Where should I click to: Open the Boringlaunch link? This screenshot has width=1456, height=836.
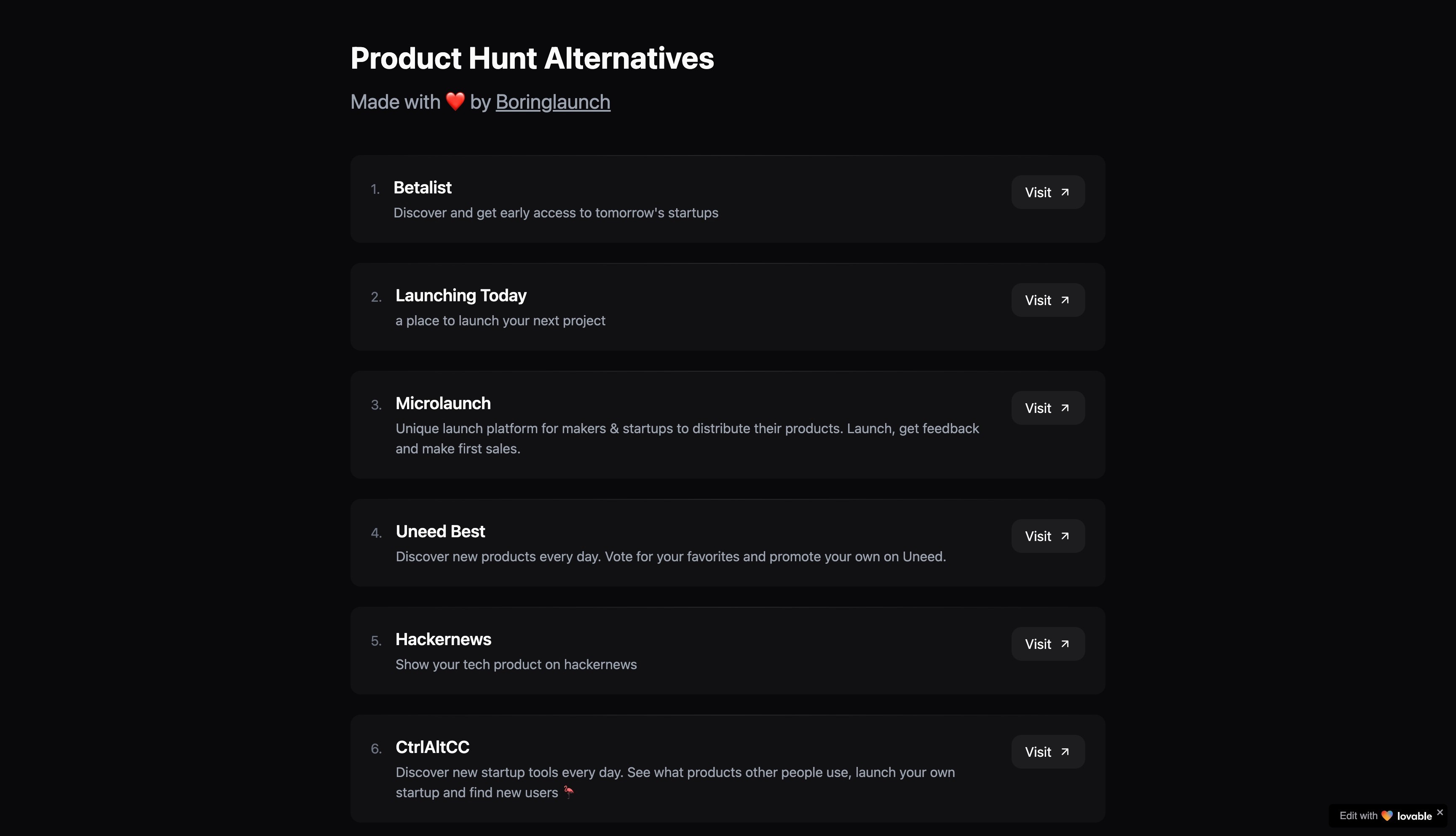click(553, 102)
